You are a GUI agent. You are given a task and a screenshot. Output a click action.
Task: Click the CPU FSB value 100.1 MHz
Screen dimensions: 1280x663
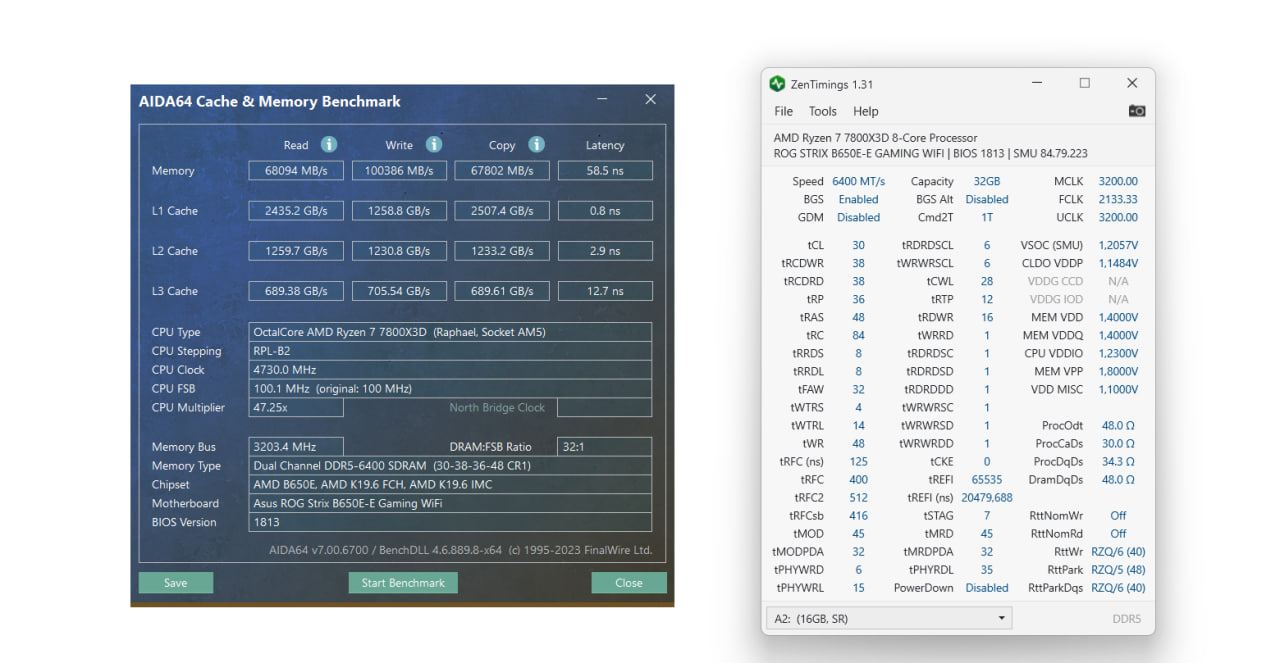(450, 389)
